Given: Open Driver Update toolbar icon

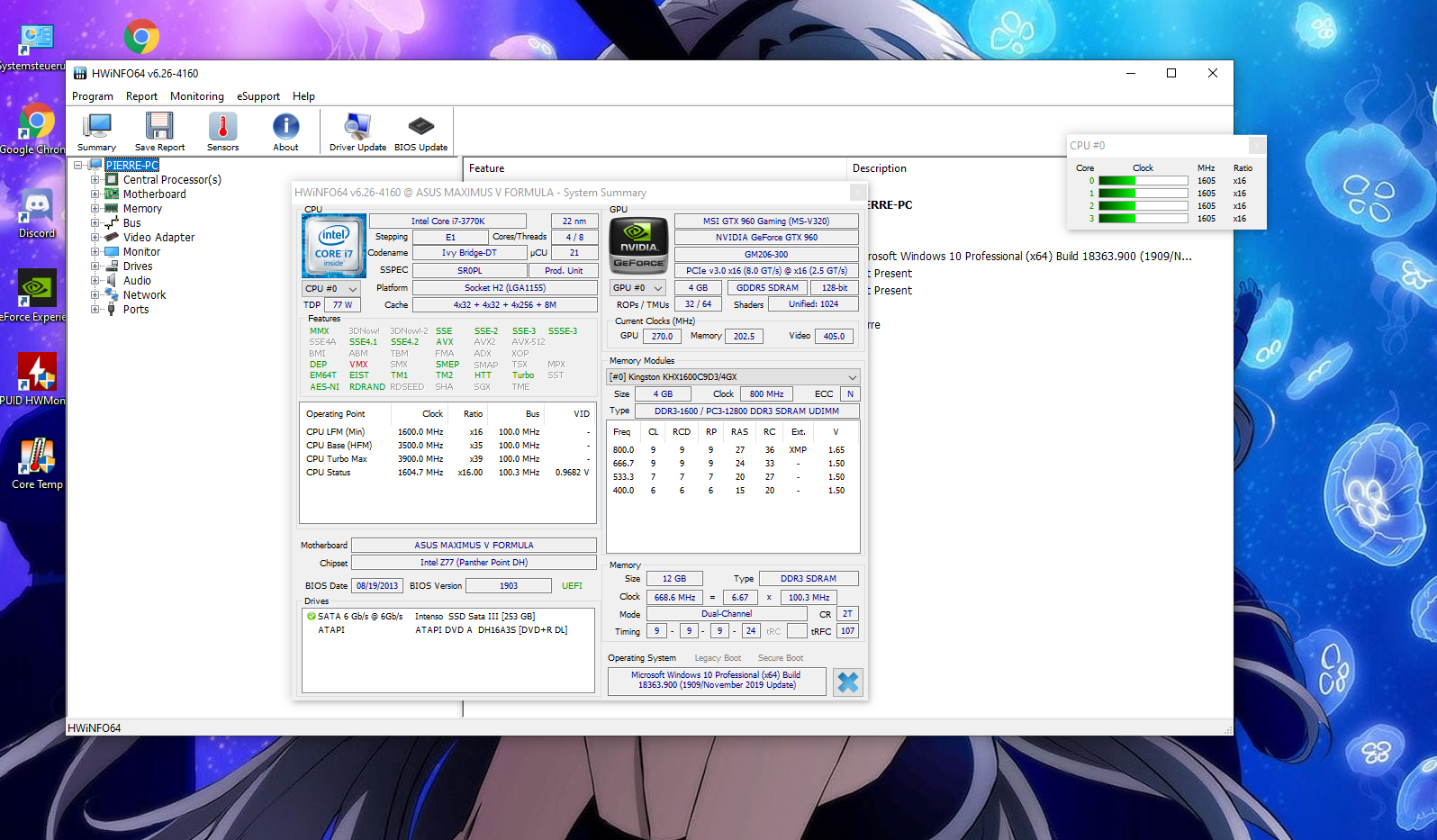Looking at the screenshot, I should coord(357,131).
